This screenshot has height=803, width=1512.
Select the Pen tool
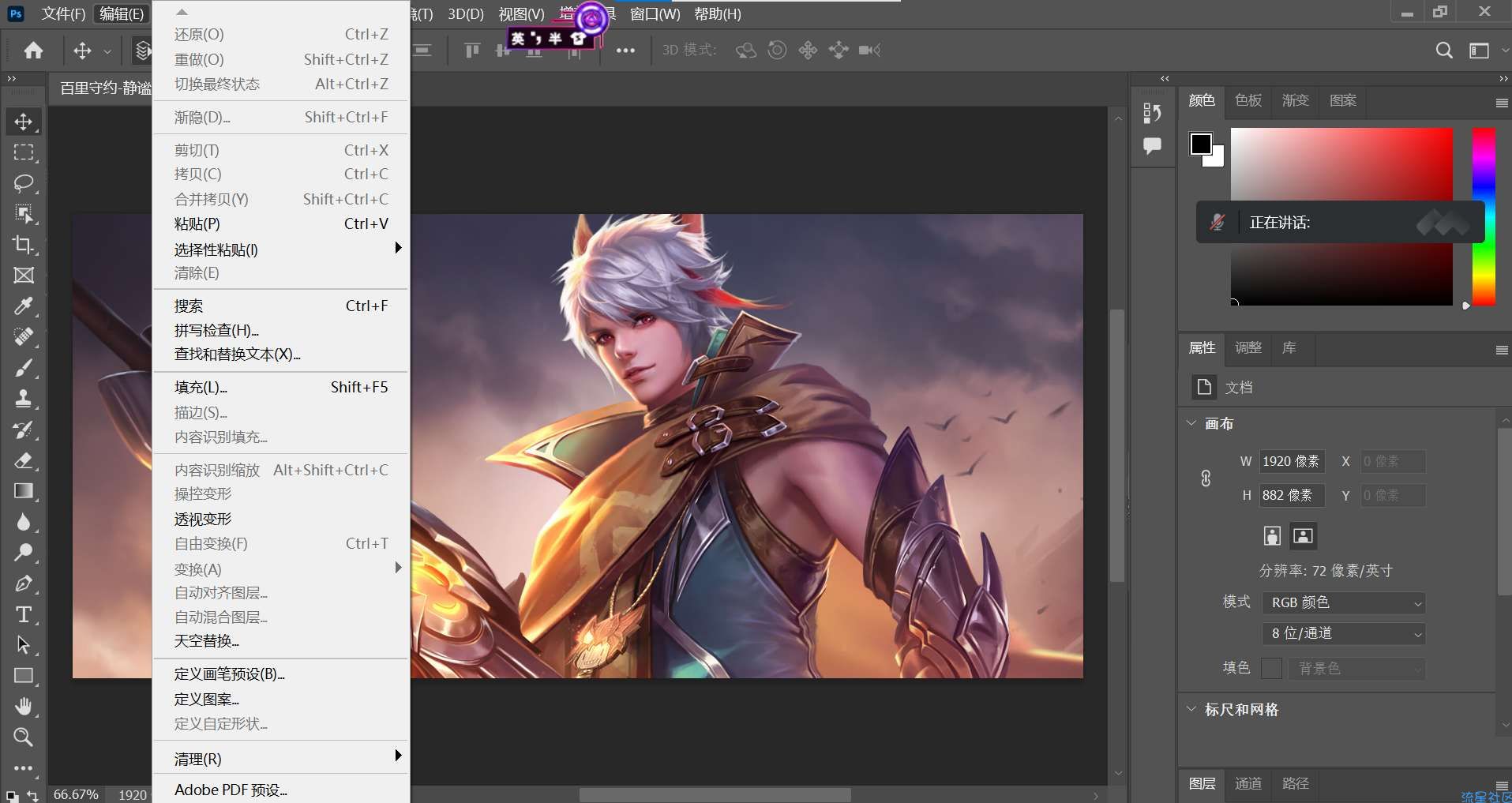click(x=24, y=583)
